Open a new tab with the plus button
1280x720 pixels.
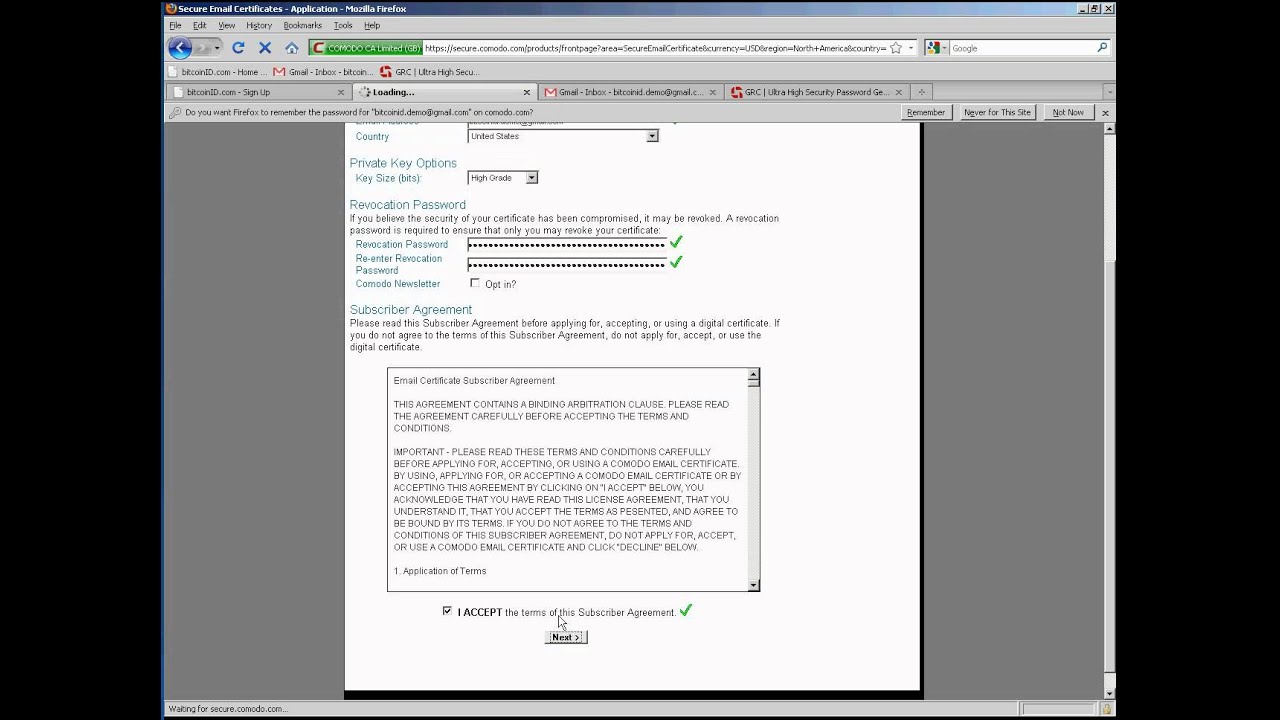pos(922,92)
